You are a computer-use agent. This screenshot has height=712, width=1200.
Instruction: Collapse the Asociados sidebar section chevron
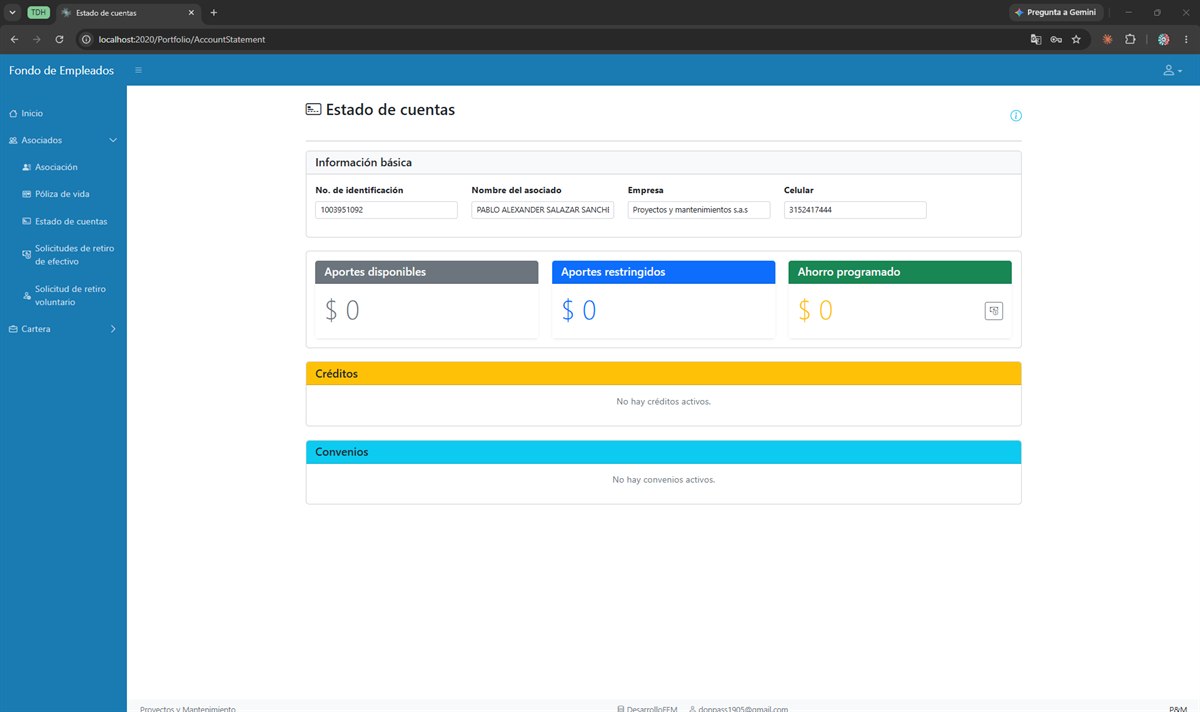tap(113, 141)
